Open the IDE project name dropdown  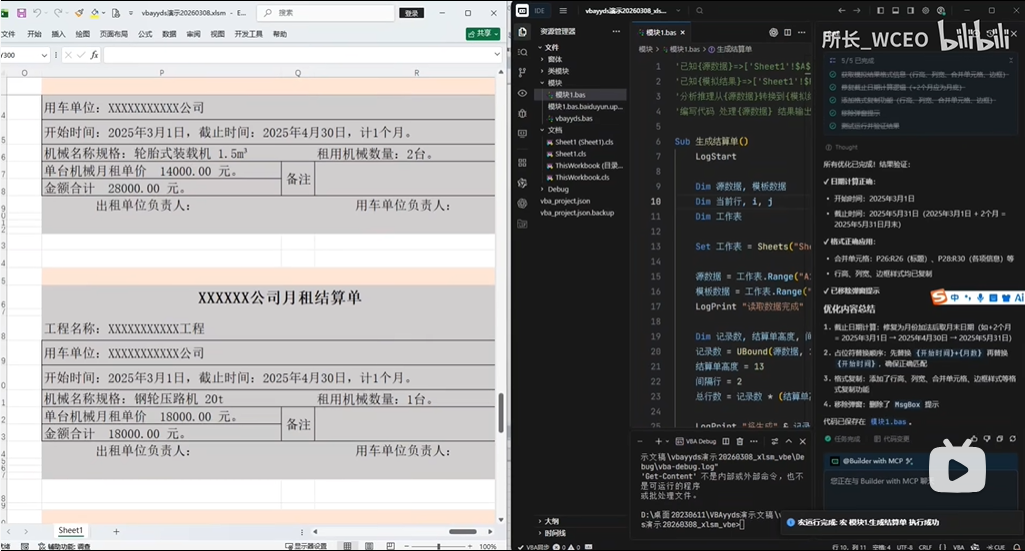point(678,10)
